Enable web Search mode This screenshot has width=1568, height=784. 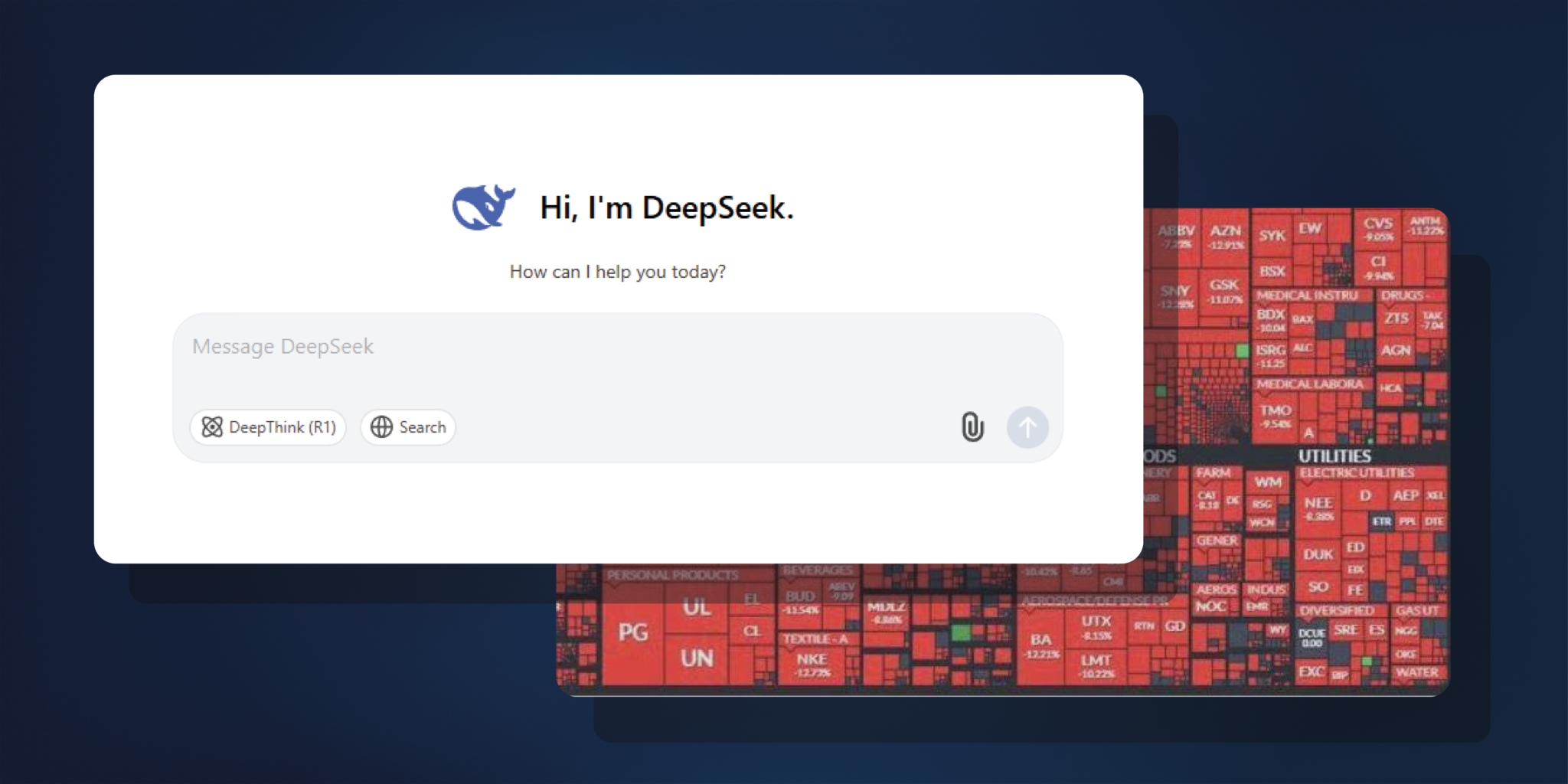tap(407, 427)
